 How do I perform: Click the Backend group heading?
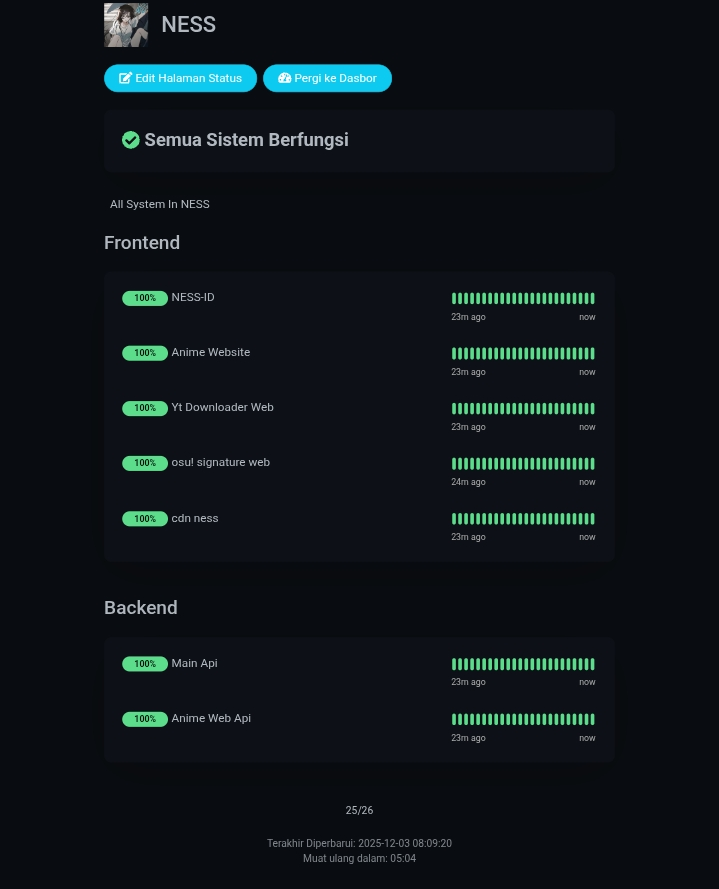[141, 608]
